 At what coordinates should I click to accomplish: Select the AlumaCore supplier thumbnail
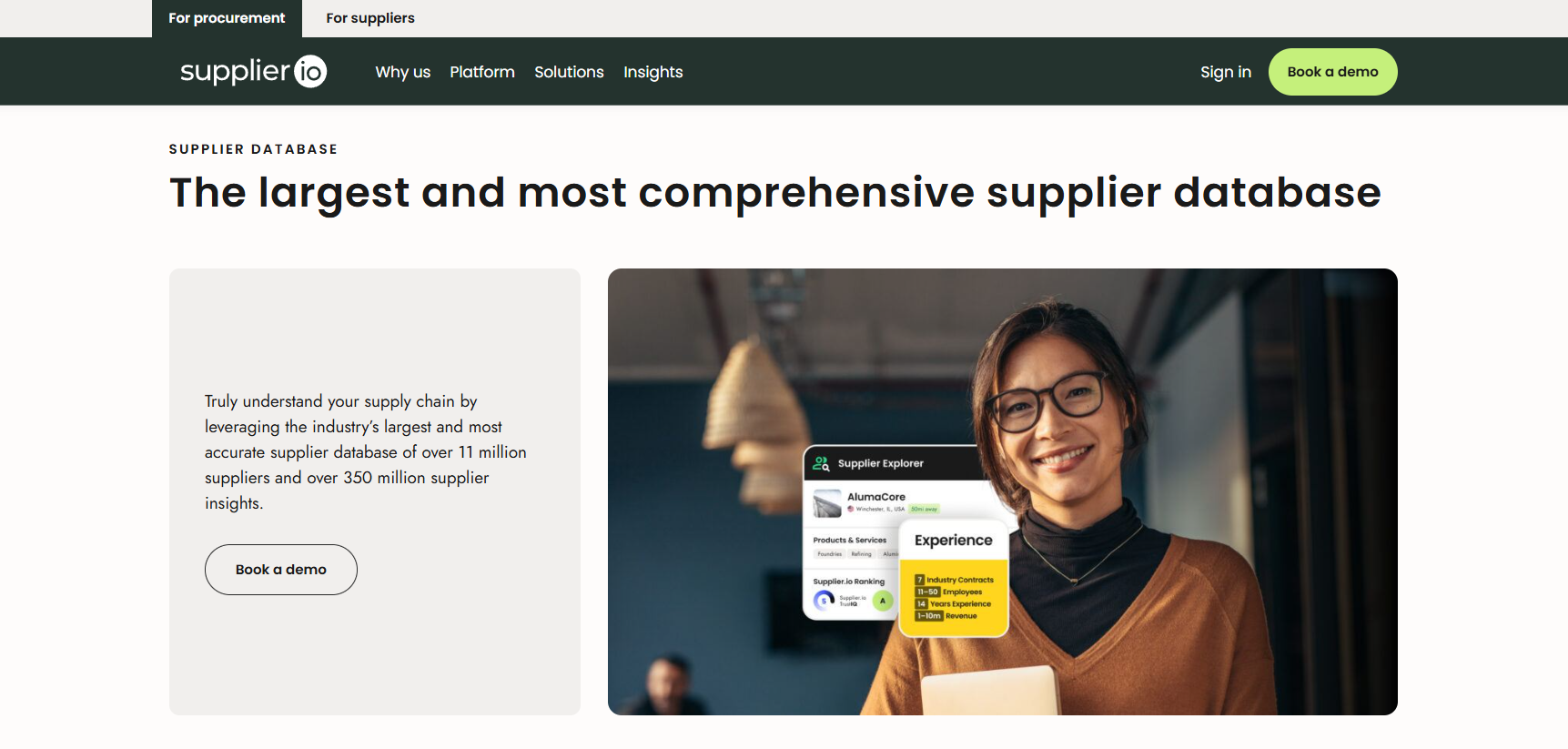[x=827, y=503]
